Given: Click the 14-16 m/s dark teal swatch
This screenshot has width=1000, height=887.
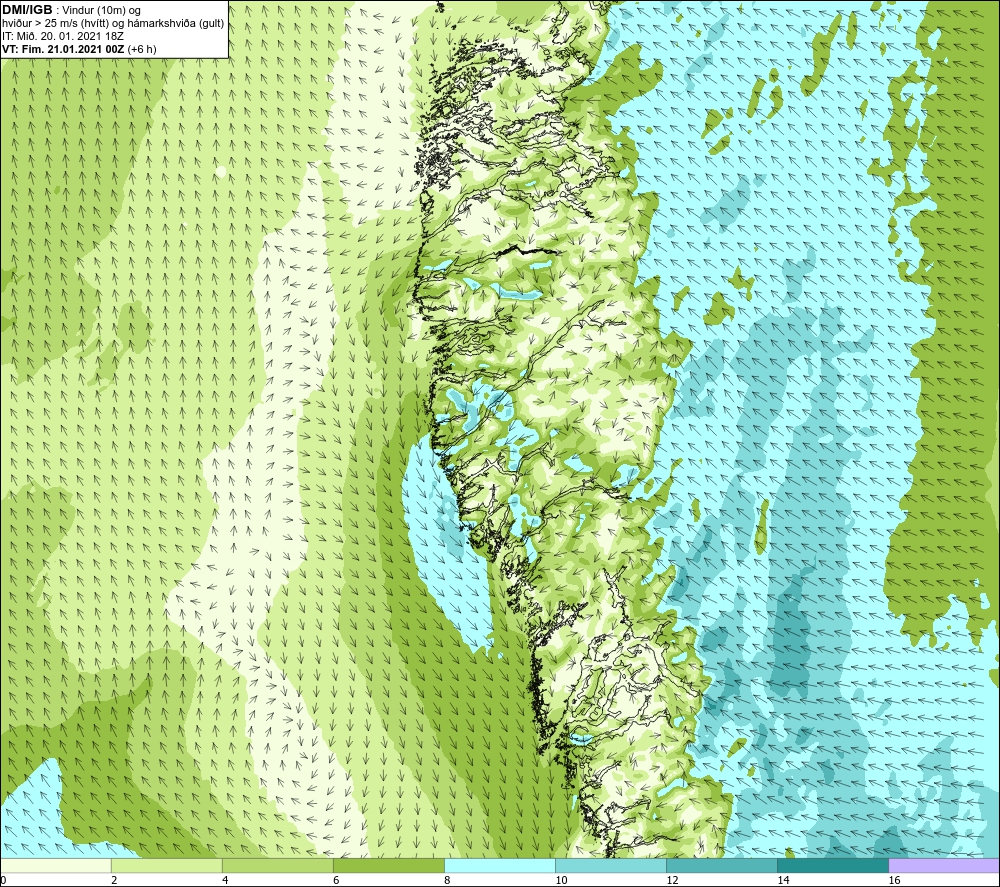Looking at the screenshot, I should point(833,866).
